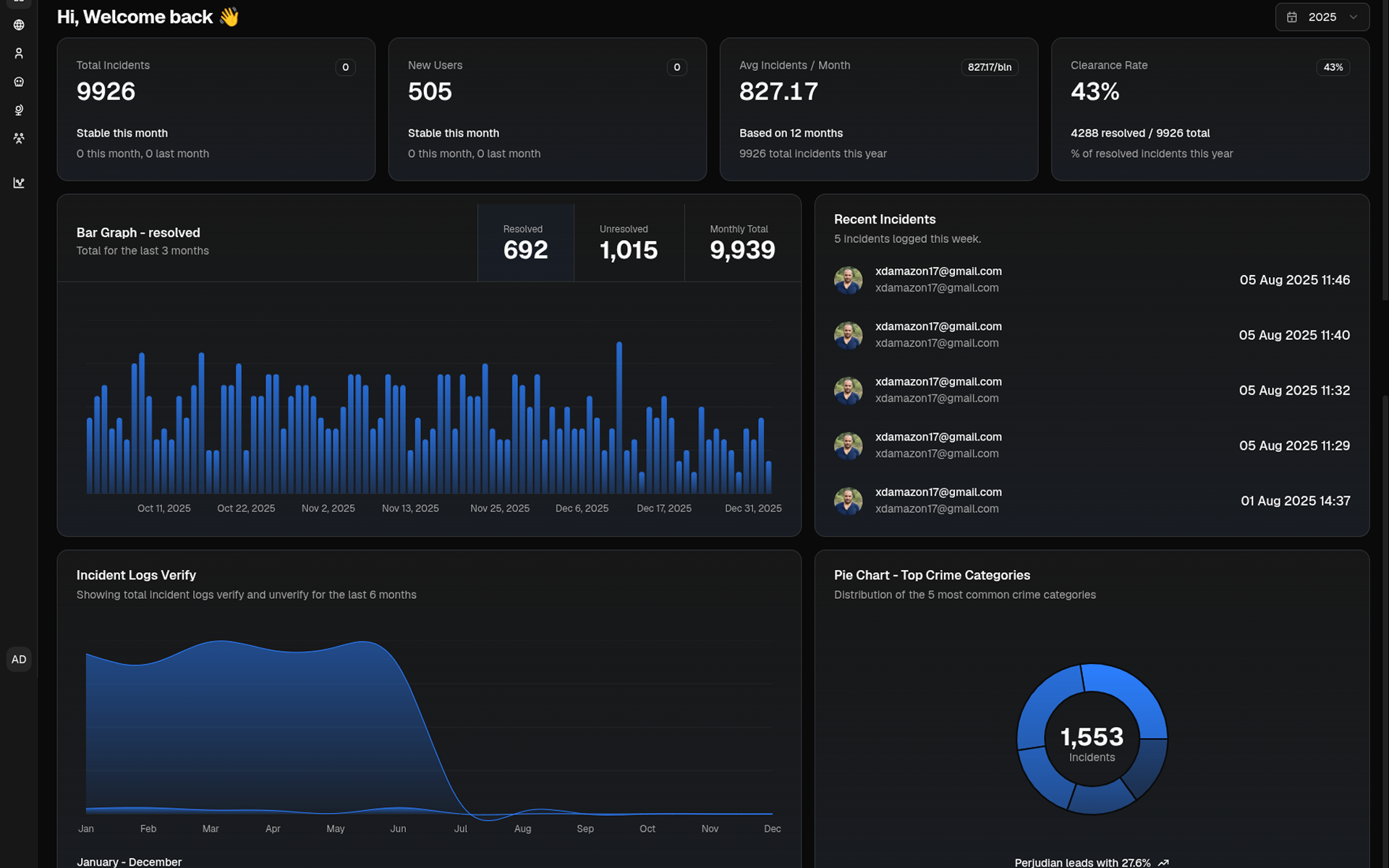Viewport: 1389px width, 868px height.
Task: Open the skull crime icon in sidebar
Action: coord(19,82)
